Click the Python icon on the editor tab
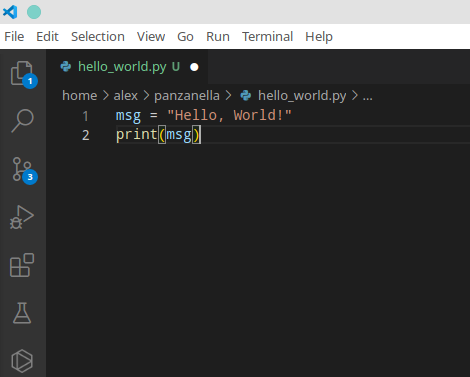470x377 pixels. click(x=66, y=67)
